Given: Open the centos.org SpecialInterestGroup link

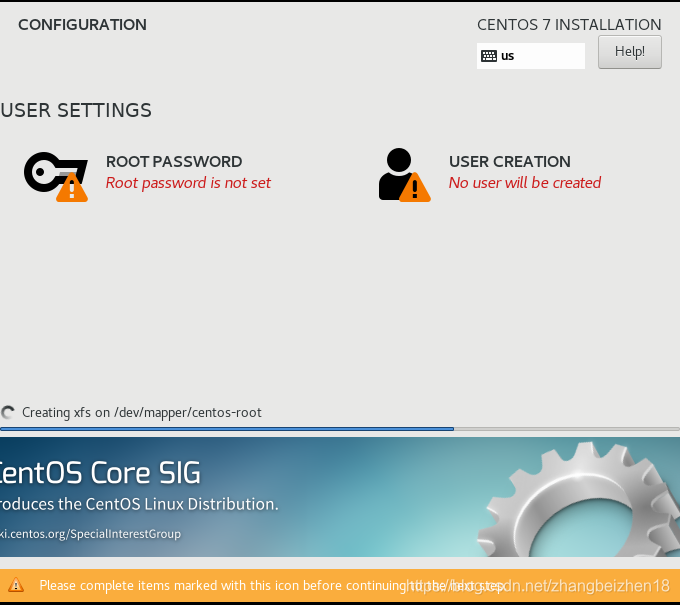Looking at the screenshot, I should coord(90,534).
